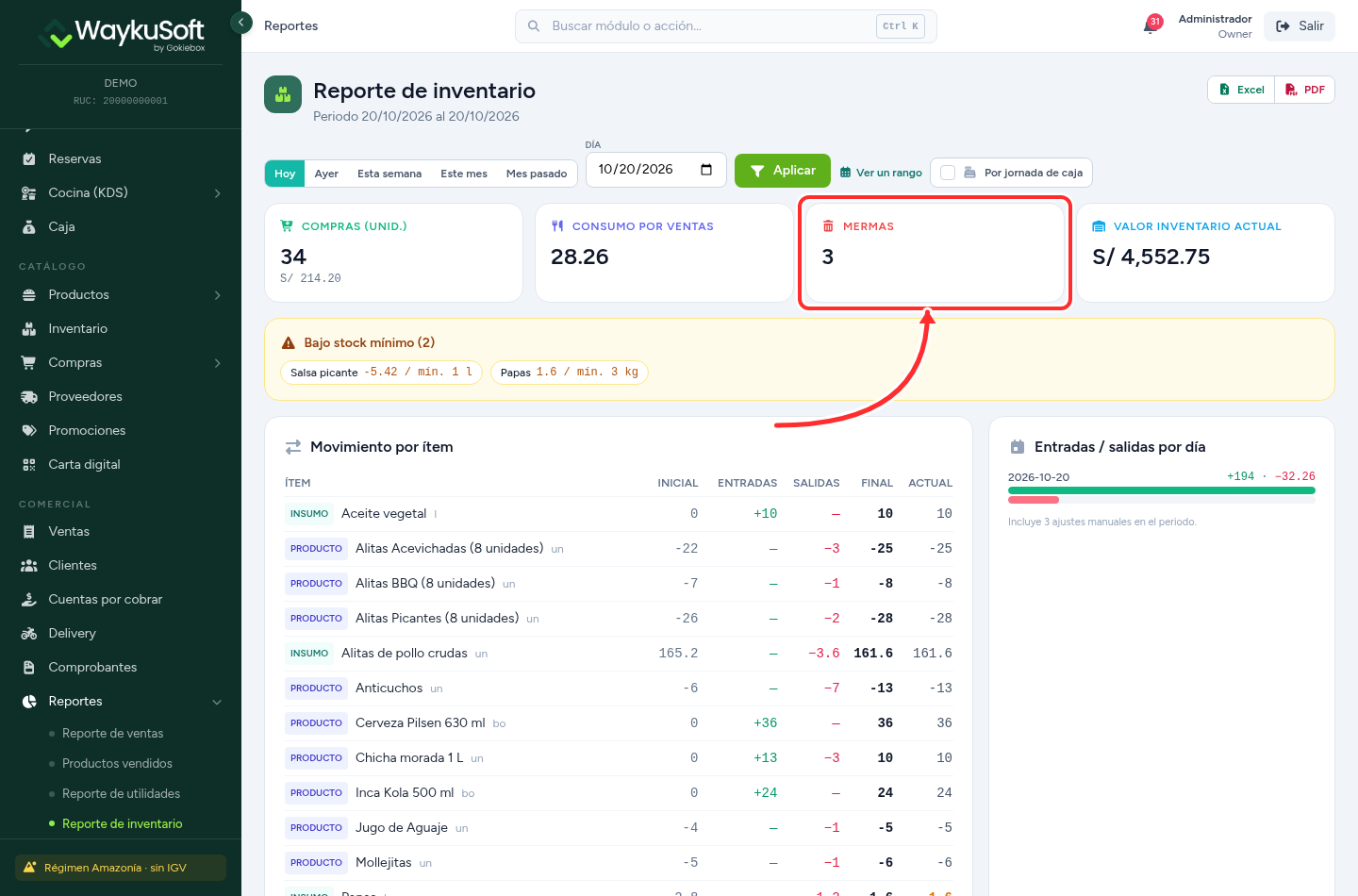This screenshot has height=896, width=1358.
Task: Collapse the Reportes submenu chevron
Action: coord(218,702)
